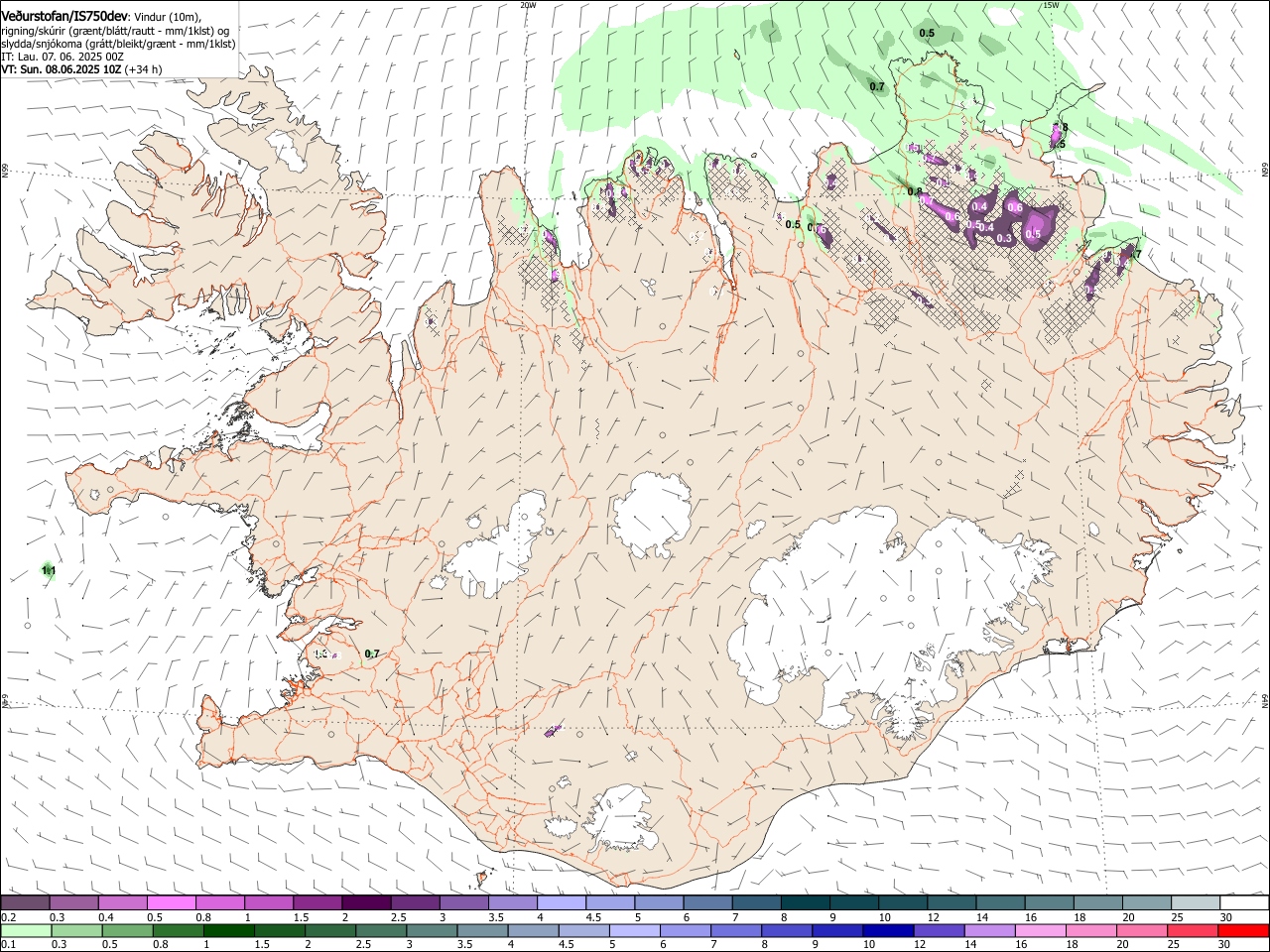Click the '0.3' value in the purple snow area
Viewport: 1270px width, 952px height.
point(1004,238)
